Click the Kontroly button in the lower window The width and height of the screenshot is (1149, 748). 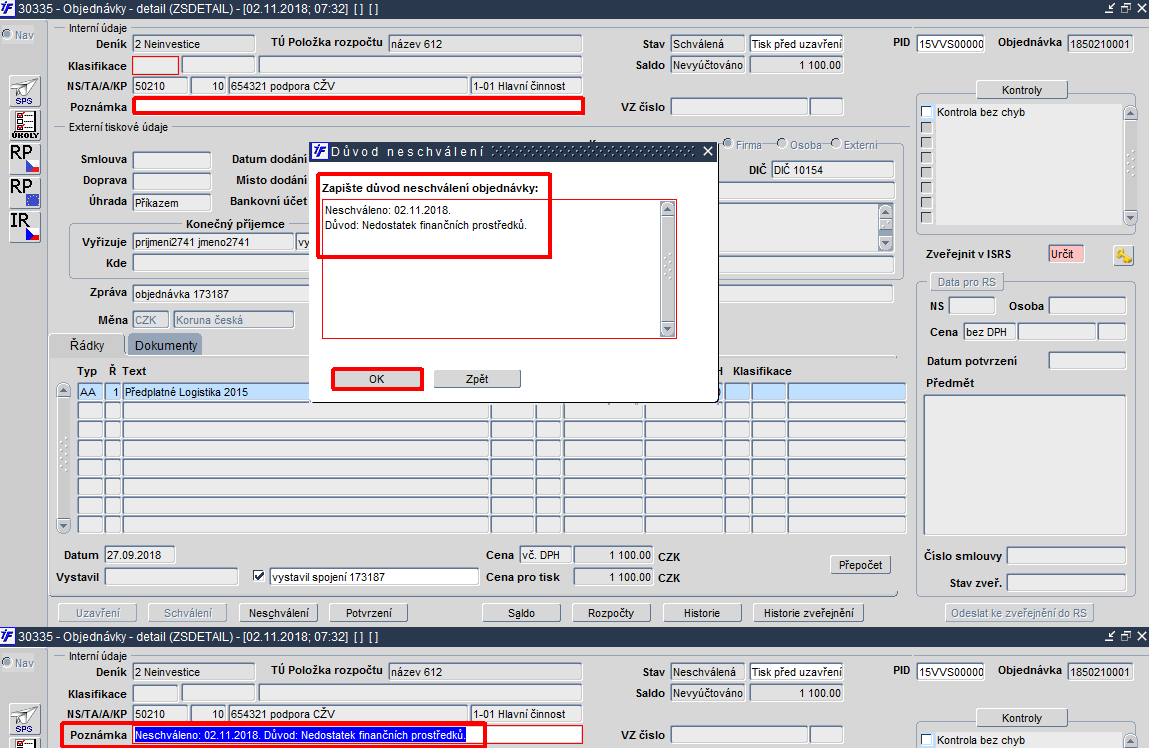click(1021, 718)
